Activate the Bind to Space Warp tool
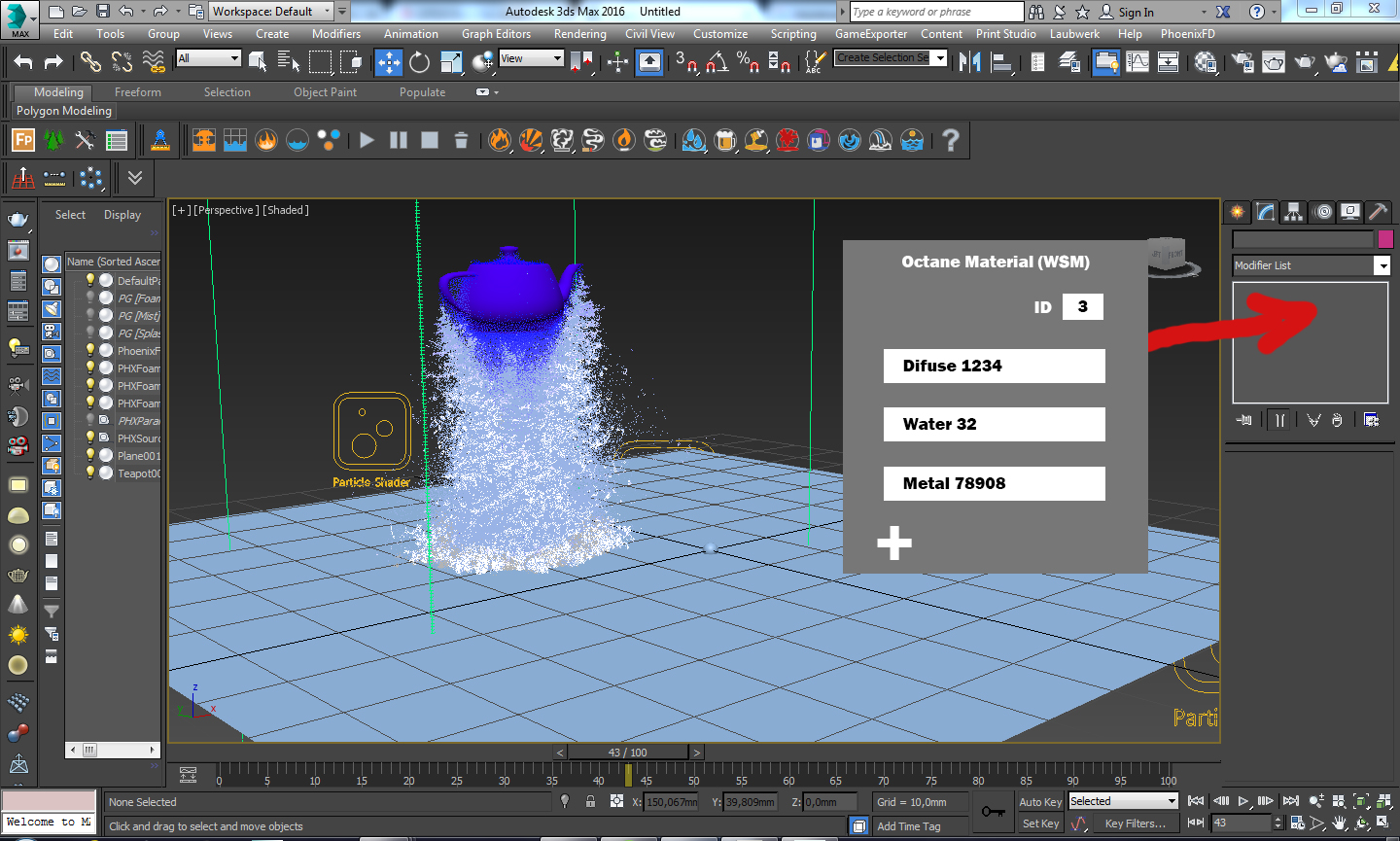Image resolution: width=1400 pixels, height=841 pixels. click(154, 62)
